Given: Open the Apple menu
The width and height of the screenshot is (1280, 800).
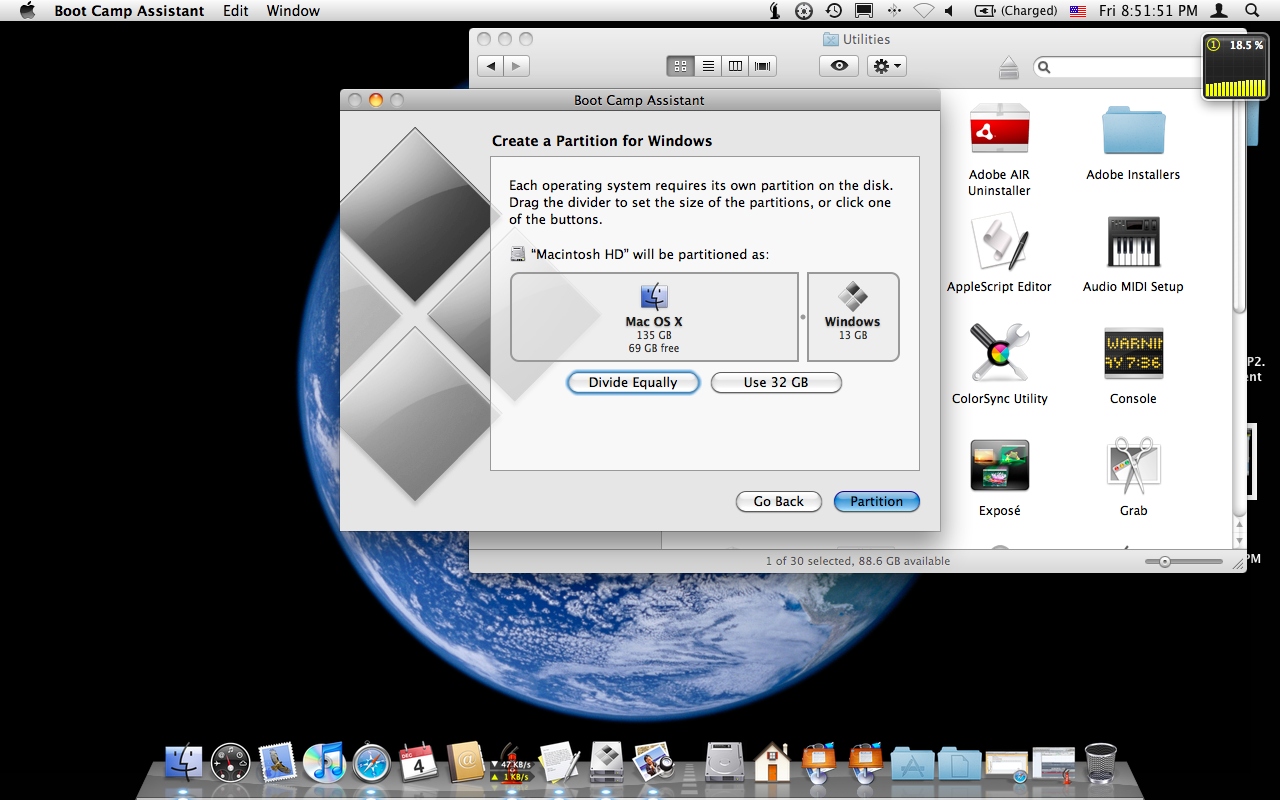Looking at the screenshot, I should click(27, 11).
